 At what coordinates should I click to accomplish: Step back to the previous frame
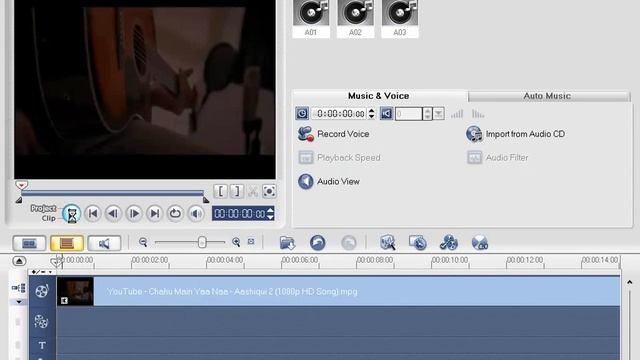tap(113, 213)
